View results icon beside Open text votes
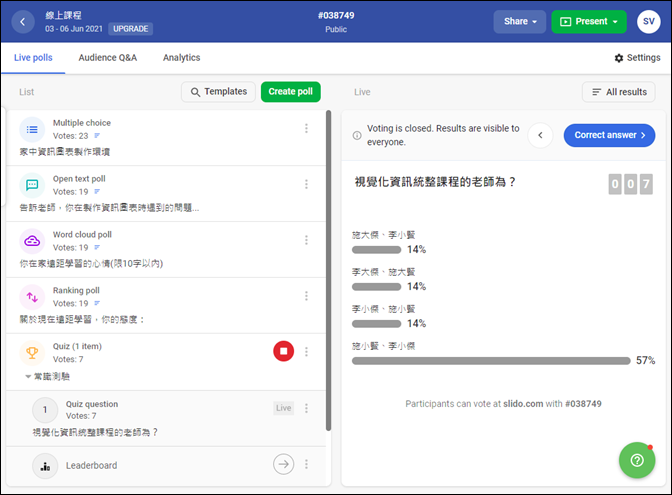The width and height of the screenshot is (672, 495). [97, 192]
